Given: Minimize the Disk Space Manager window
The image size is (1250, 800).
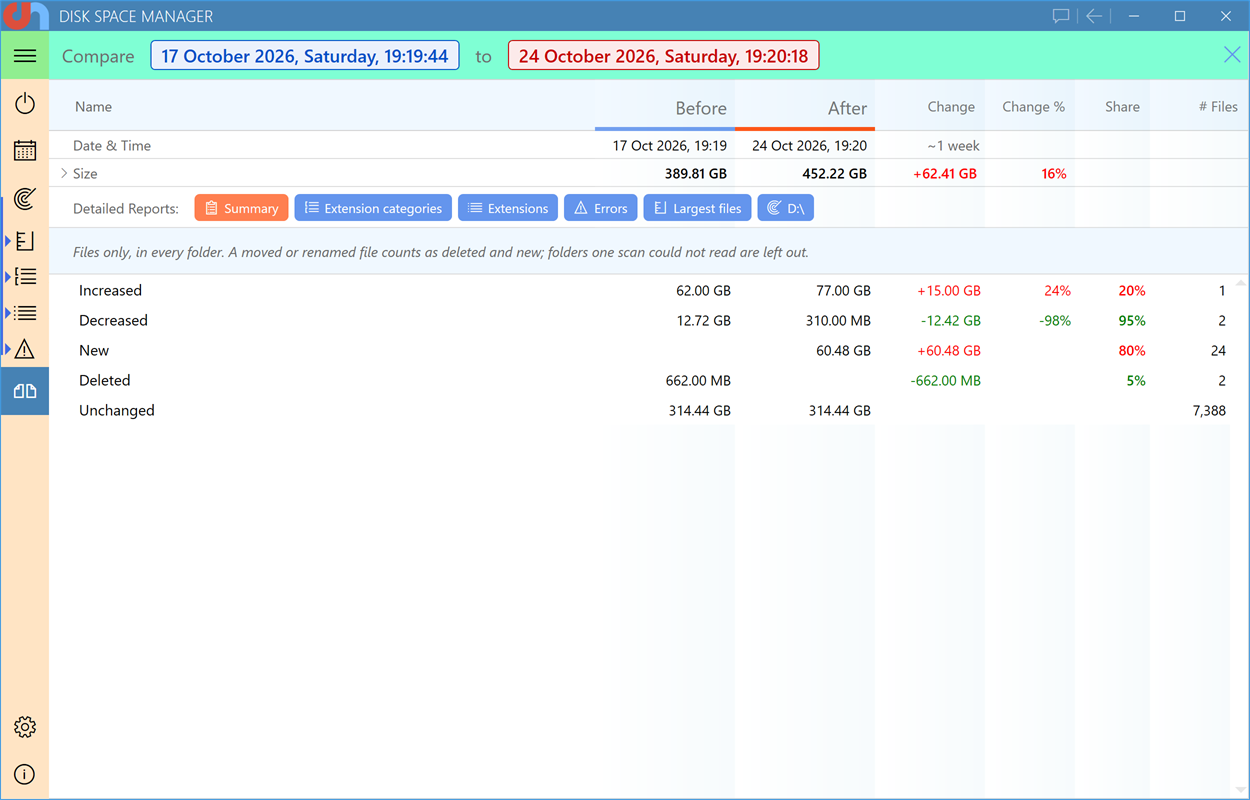Looking at the screenshot, I should (1133, 16).
